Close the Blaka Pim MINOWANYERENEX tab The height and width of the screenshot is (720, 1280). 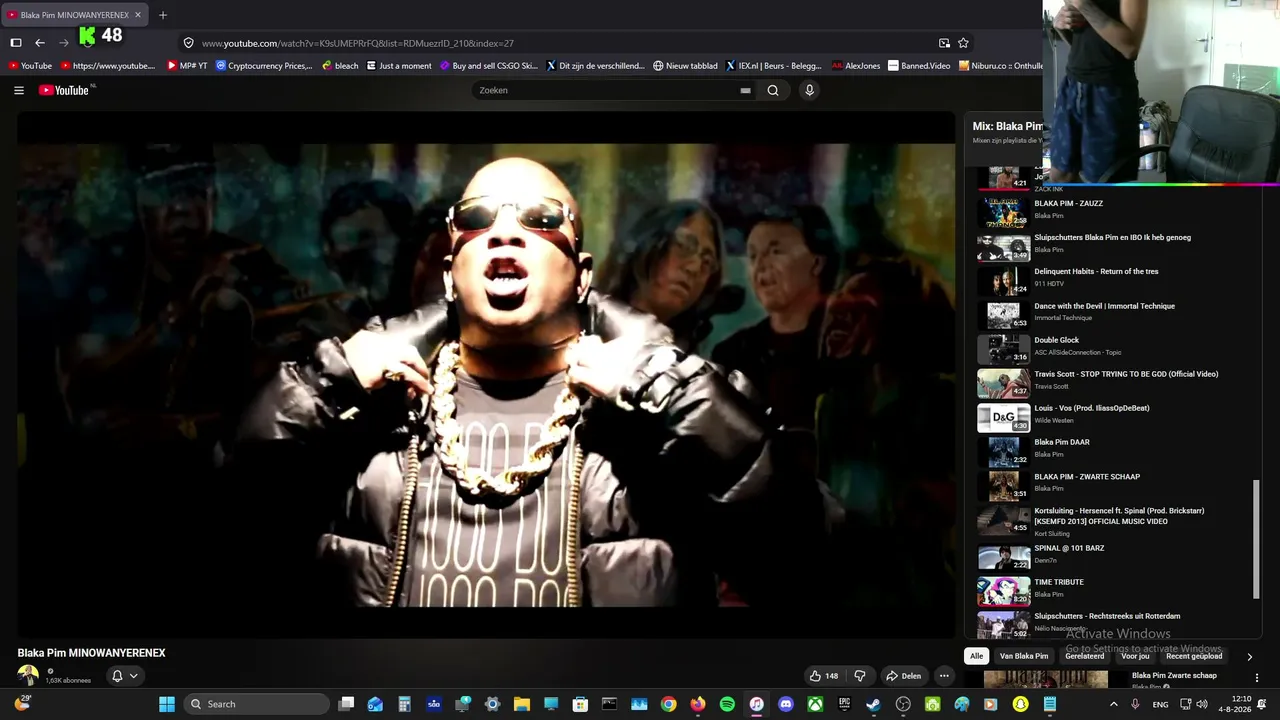tap(138, 15)
